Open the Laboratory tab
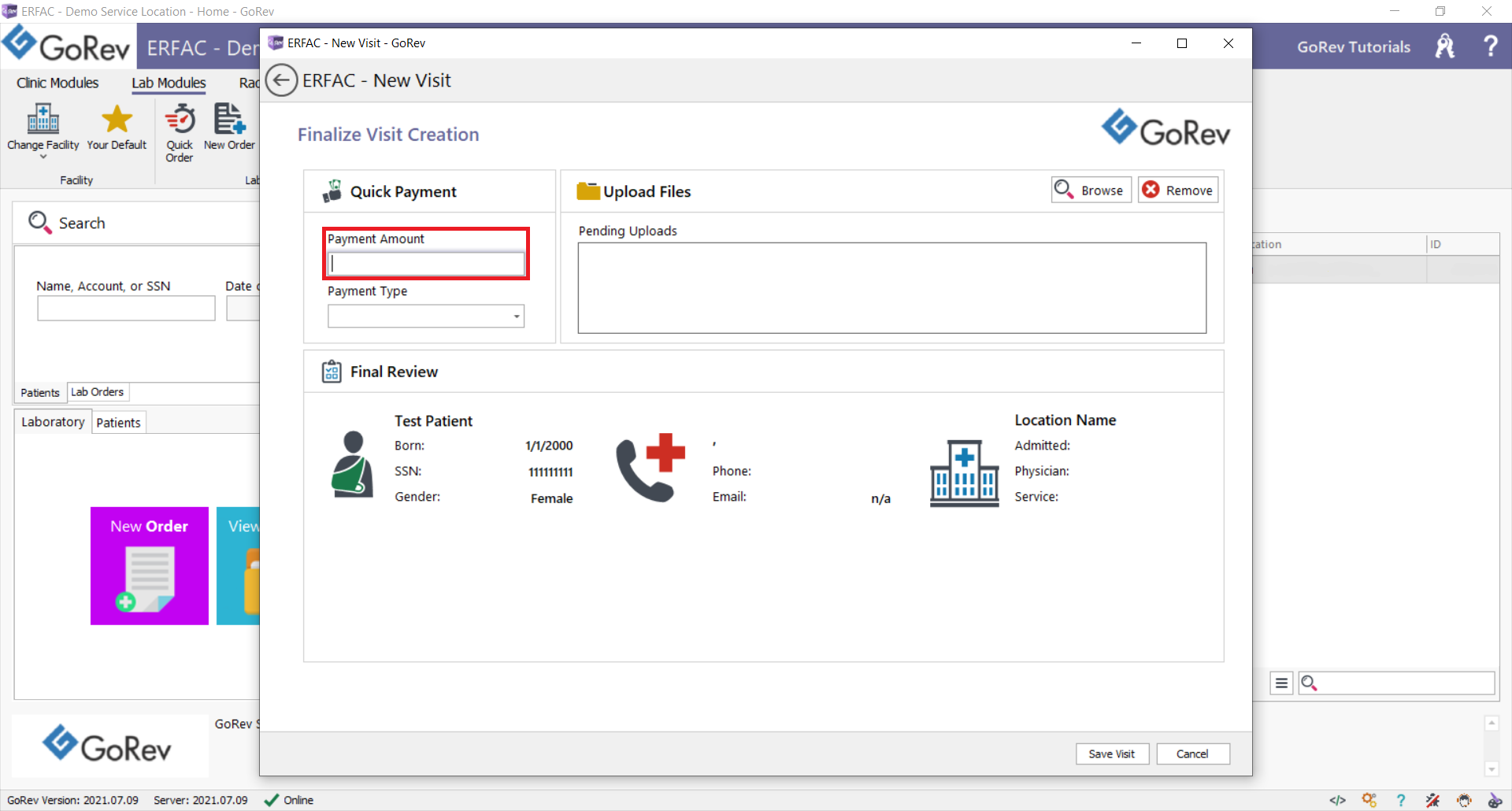Screen dimensions: 1512x811 pyautogui.click(x=53, y=422)
